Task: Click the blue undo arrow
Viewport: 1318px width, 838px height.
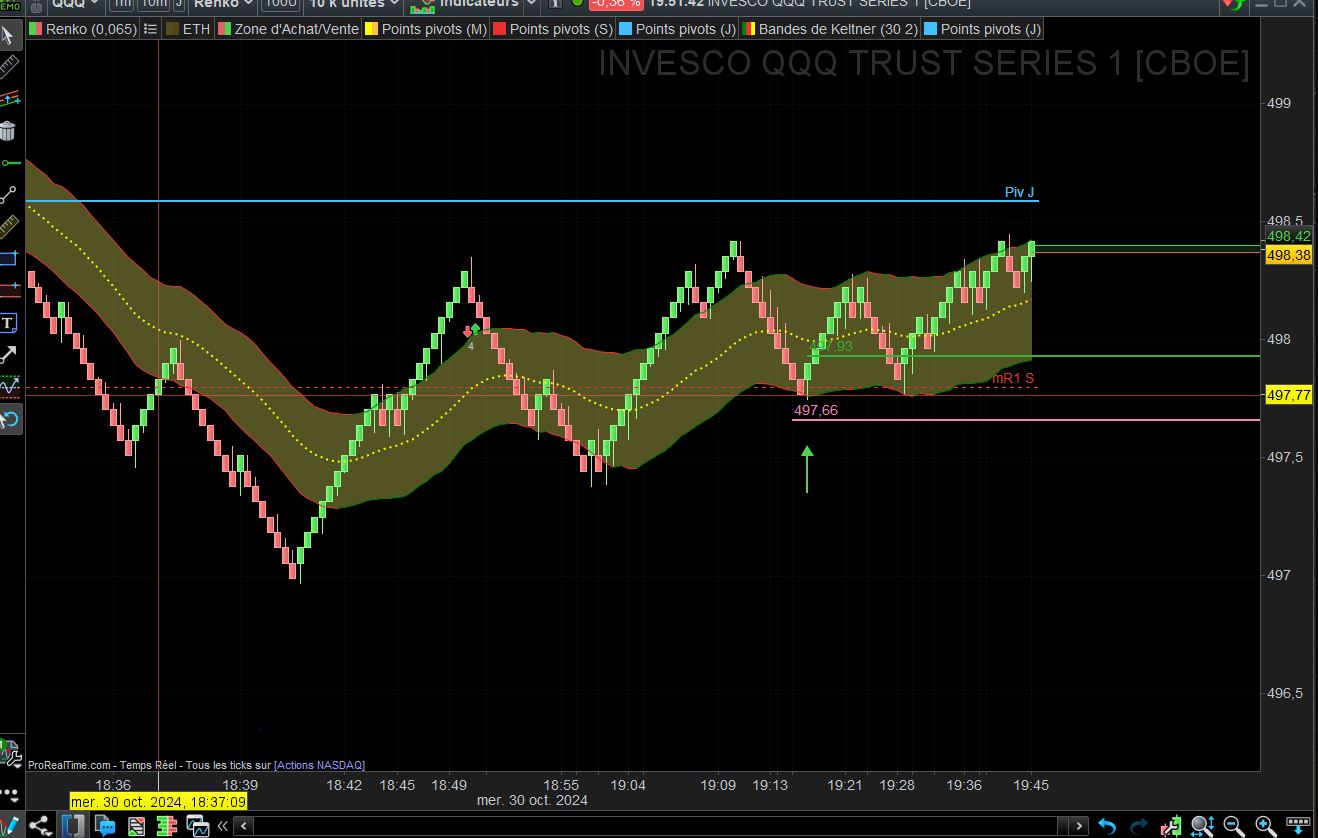Action: point(1107,826)
